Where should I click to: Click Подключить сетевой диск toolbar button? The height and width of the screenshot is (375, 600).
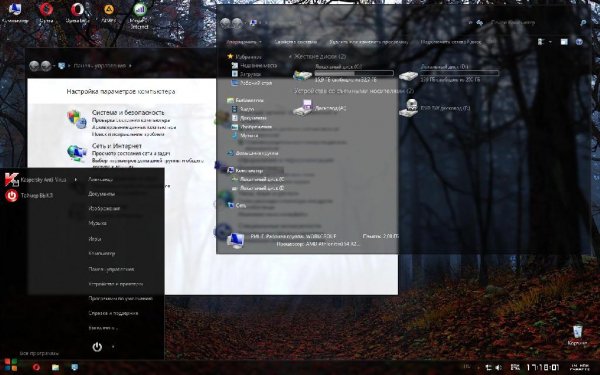tap(450, 42)
